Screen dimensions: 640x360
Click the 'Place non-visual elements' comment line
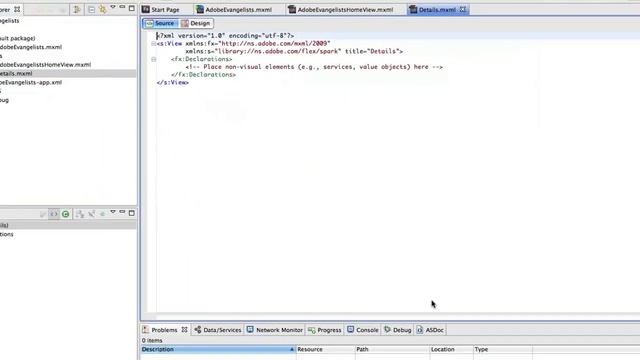pyautogui.click(x=314, y=67)
